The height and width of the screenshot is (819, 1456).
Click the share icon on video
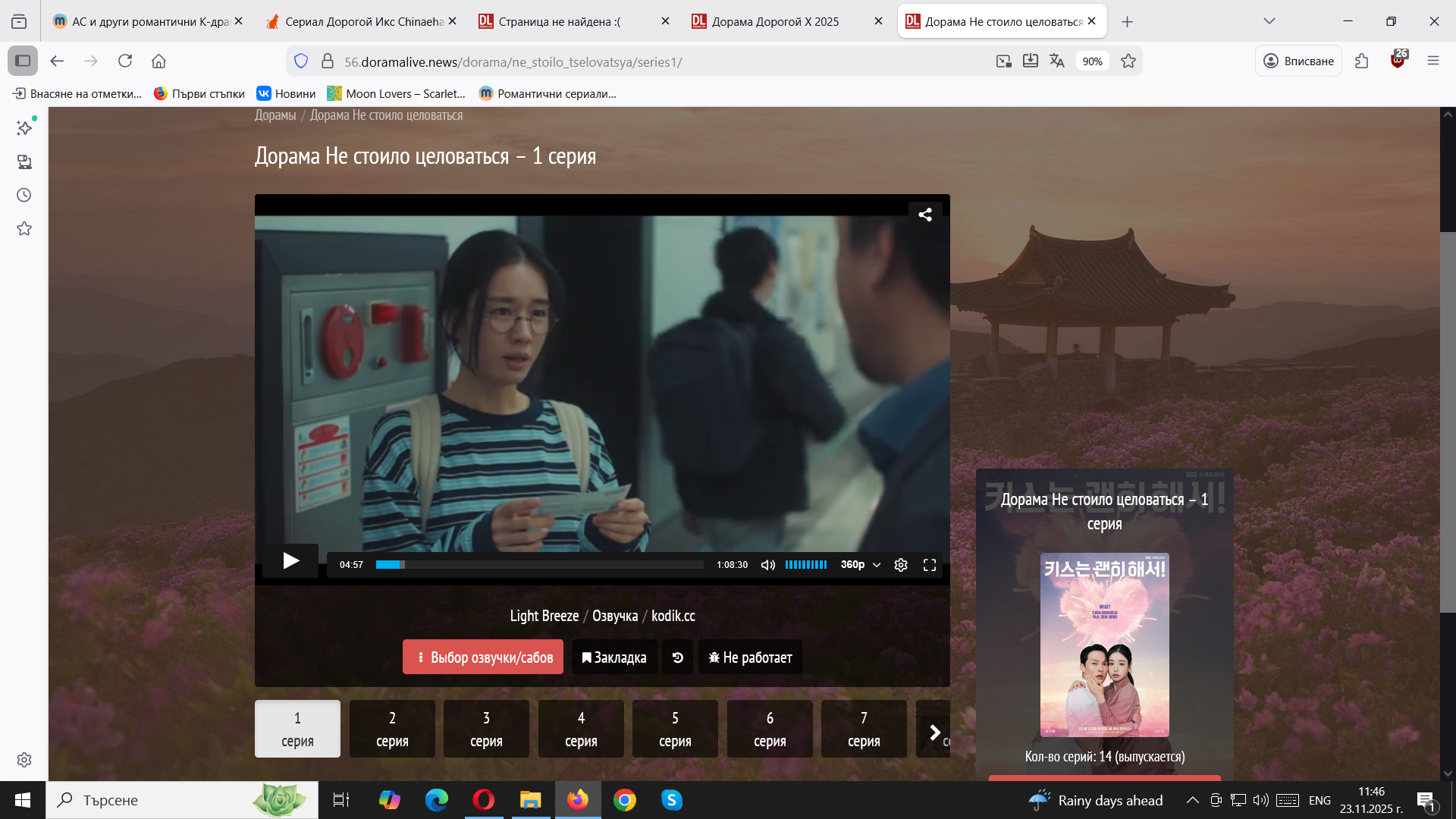pyautogui.click(x=925, y=215)
